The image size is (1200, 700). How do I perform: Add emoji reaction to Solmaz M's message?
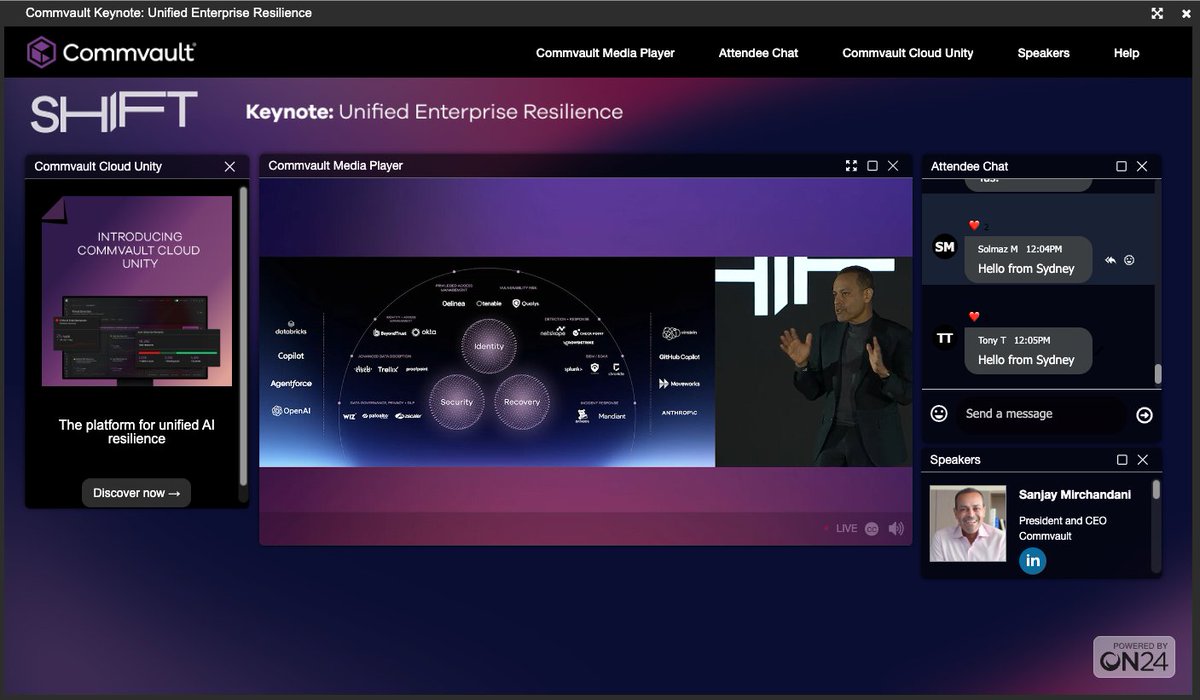(1130, 260)
